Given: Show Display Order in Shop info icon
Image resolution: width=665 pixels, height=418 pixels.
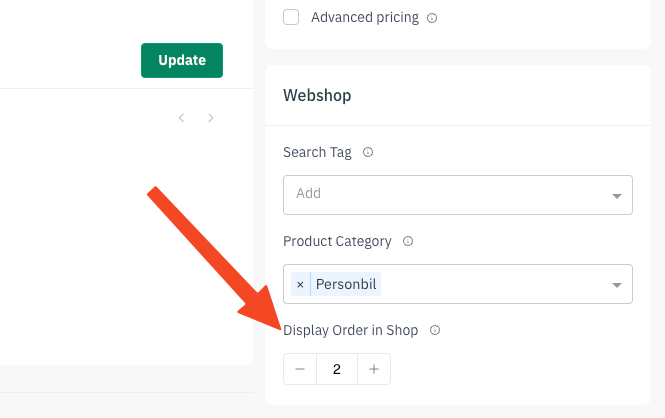Looking at the screenshot, I should point(435,330).
